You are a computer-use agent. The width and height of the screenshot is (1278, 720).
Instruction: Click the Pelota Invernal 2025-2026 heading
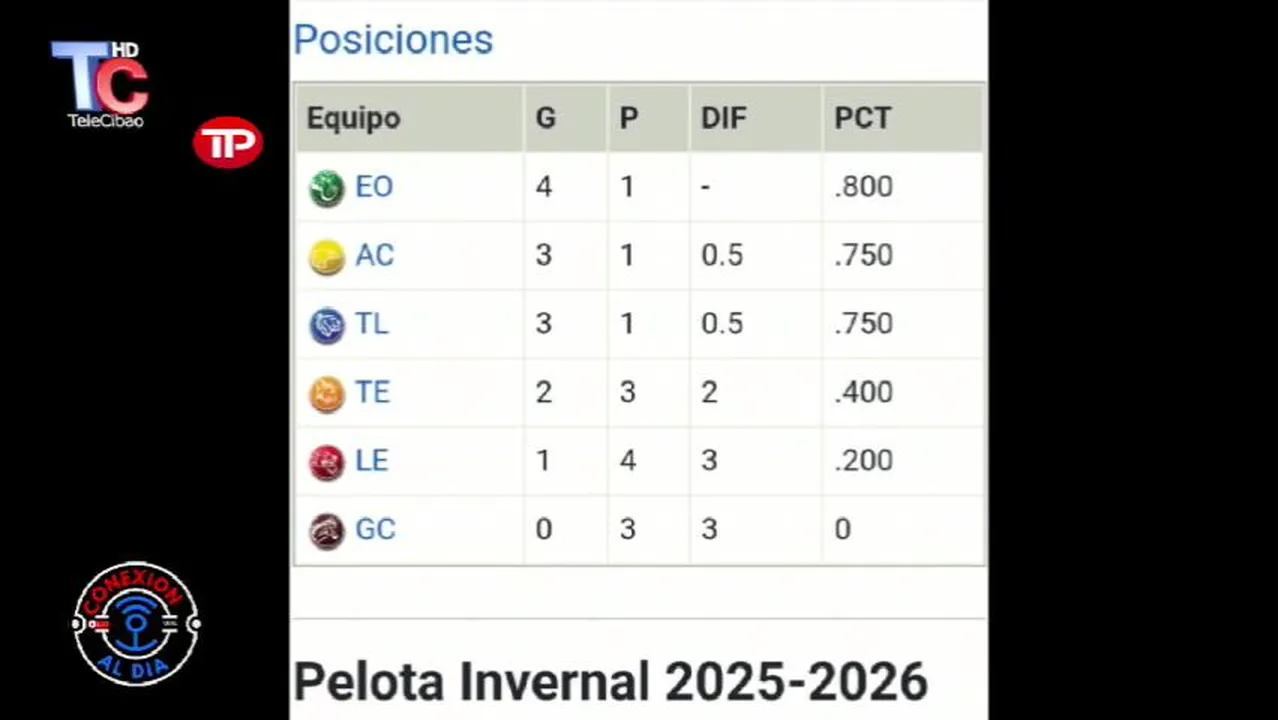click(610, 682)
